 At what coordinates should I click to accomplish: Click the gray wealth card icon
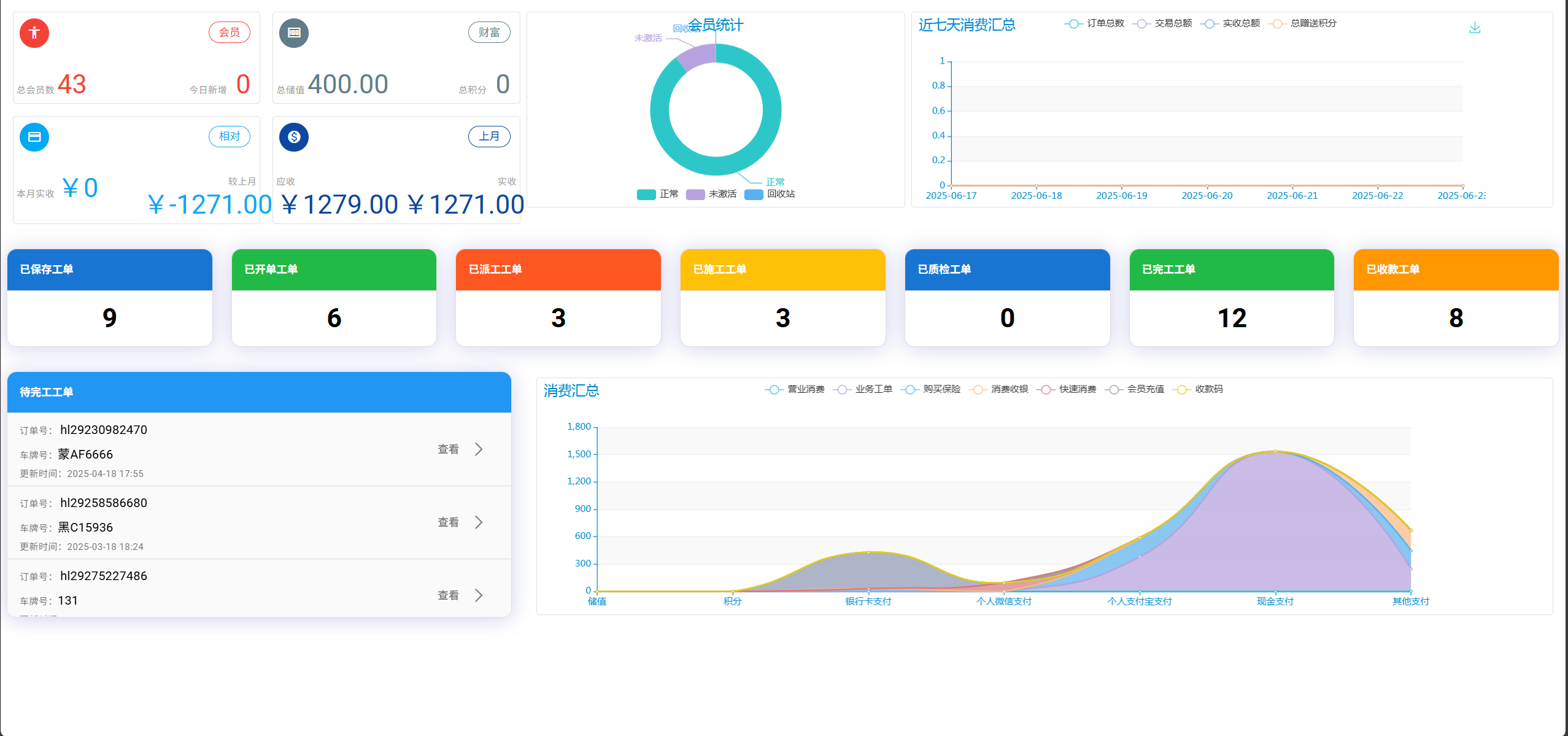tap(294, 33)
